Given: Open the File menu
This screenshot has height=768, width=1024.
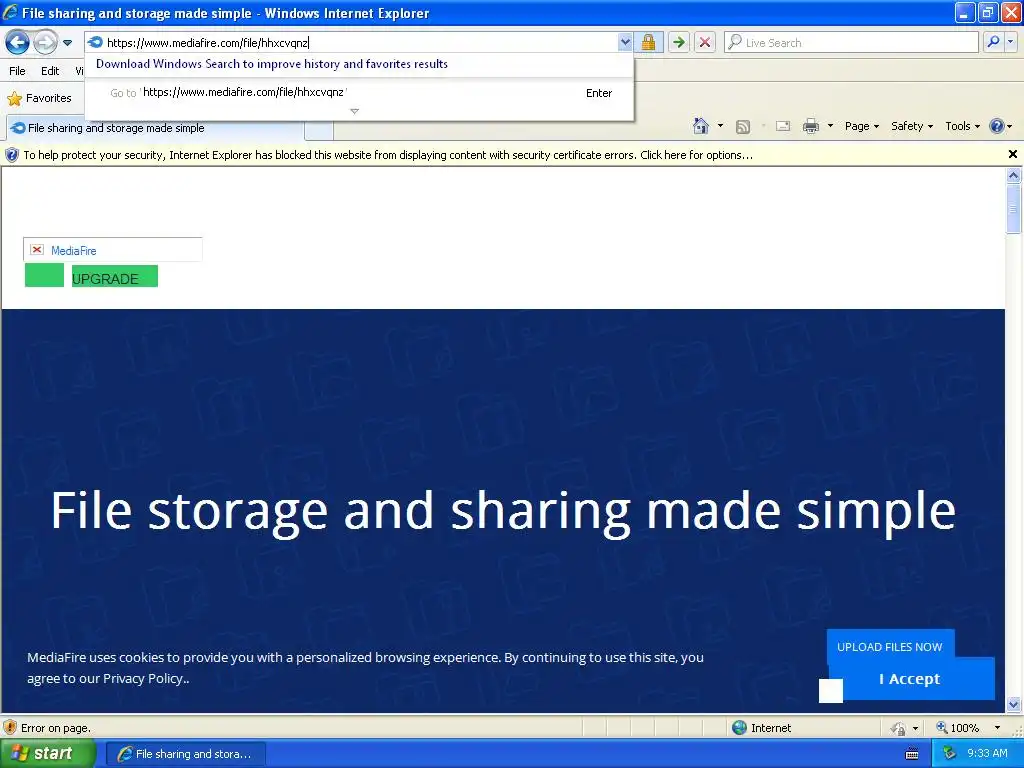Looking at the screenshot, I should (18, 71).
